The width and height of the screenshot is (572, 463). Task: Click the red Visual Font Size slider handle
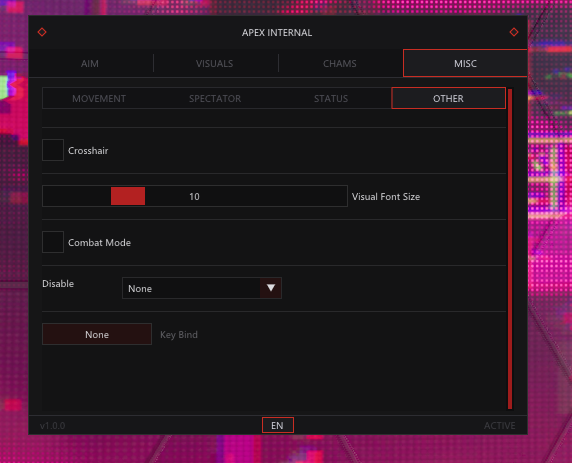click(x=128, y=196)
